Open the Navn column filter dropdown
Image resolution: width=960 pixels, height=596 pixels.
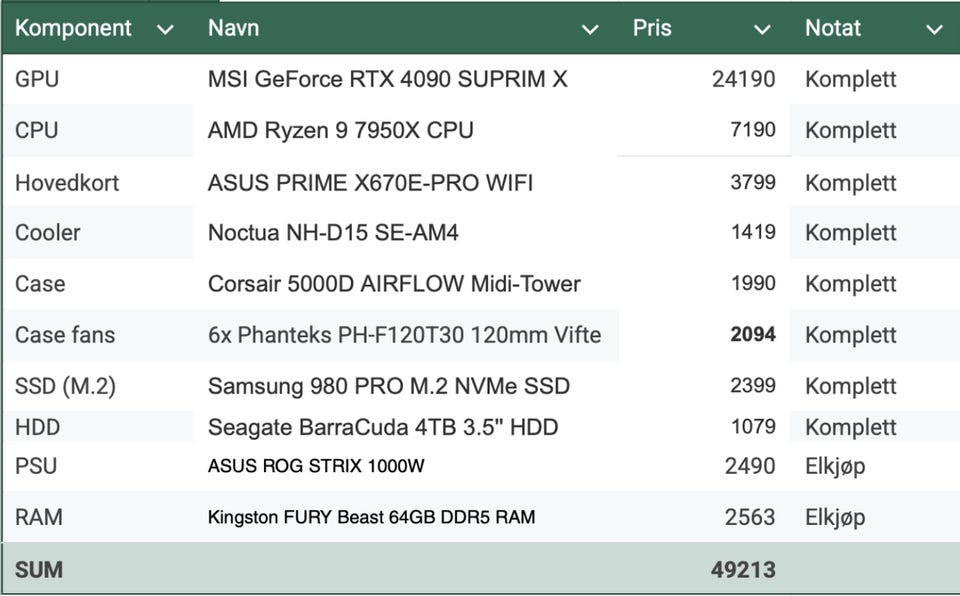[590, 30]
